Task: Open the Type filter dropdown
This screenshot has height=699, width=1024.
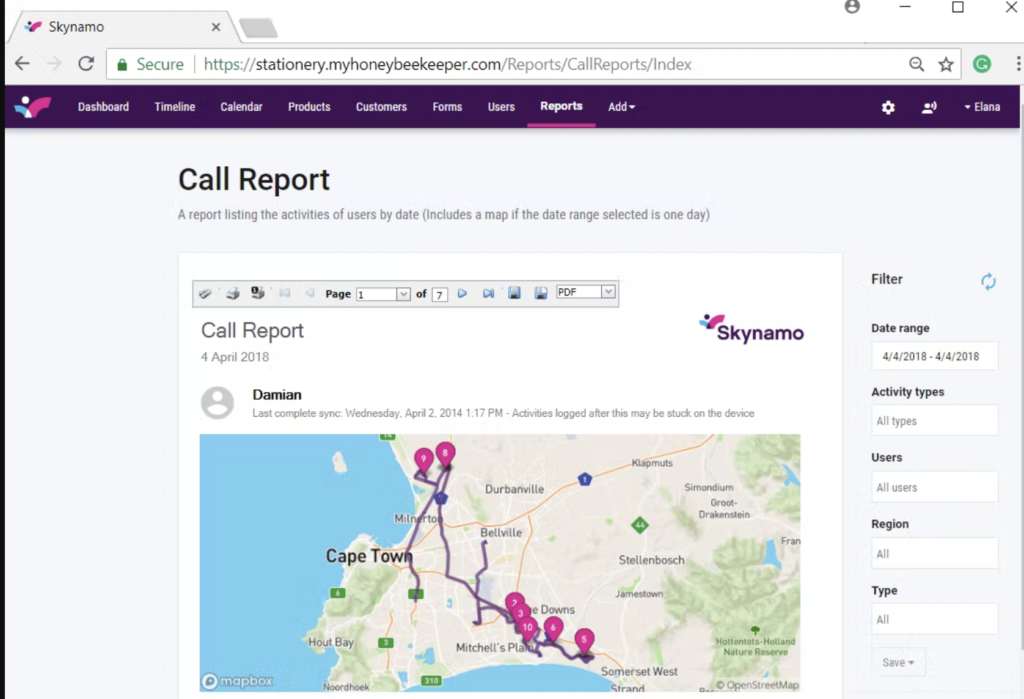Action: click(934, 619)
